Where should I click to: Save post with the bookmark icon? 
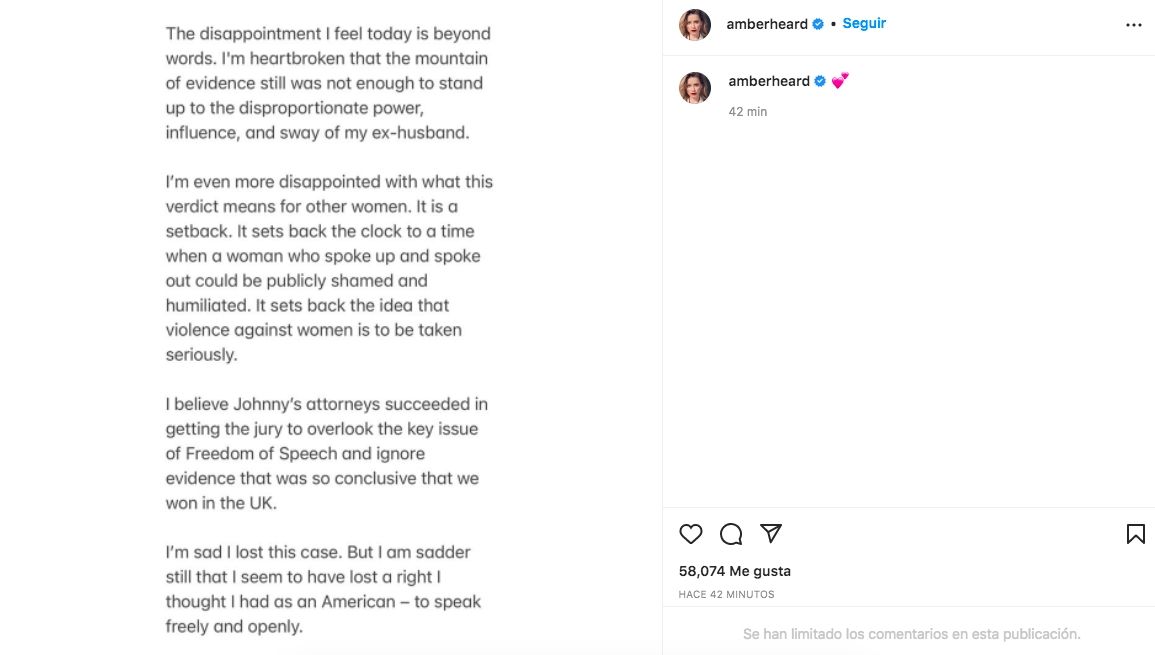click(1135, 534)
